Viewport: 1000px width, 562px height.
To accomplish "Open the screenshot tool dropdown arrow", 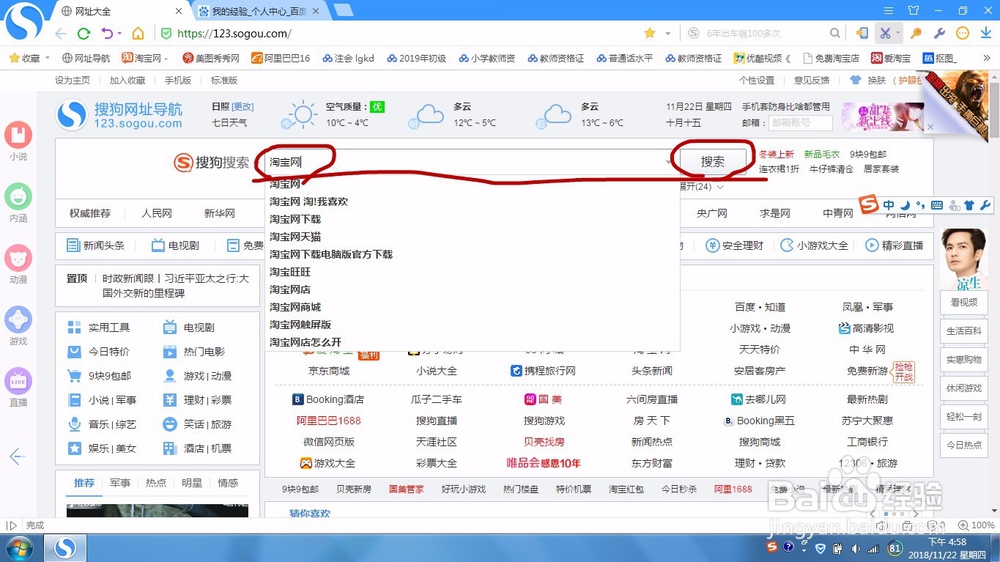I will click(897, 33).
